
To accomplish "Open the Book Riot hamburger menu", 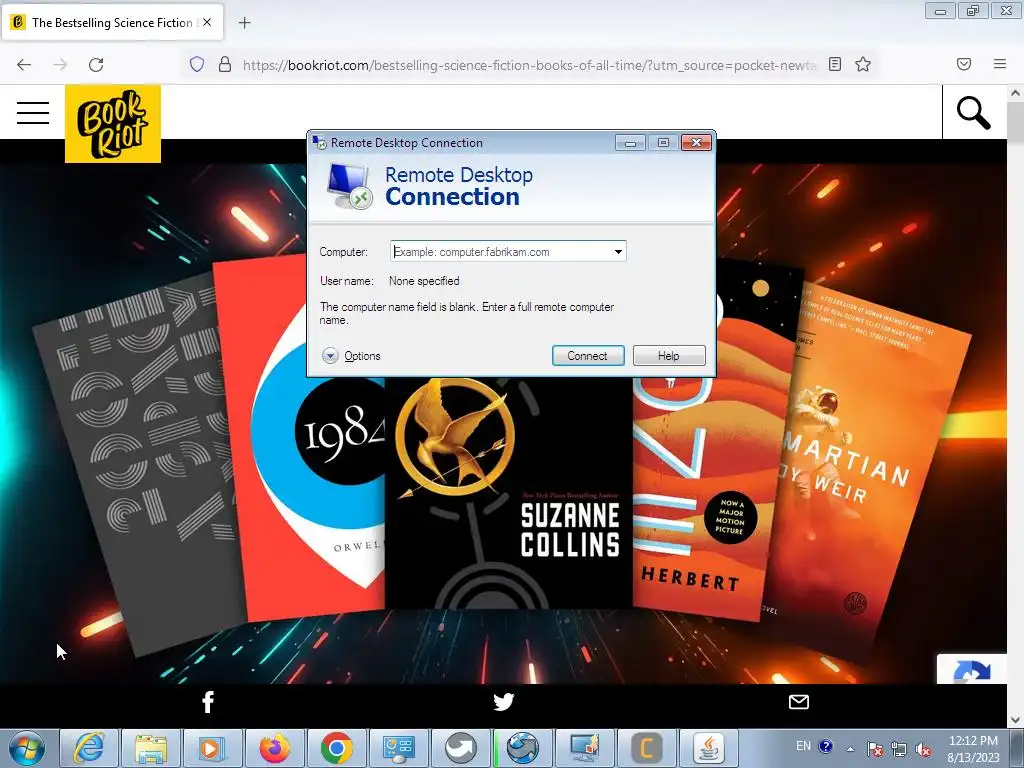I will point(33,112).
